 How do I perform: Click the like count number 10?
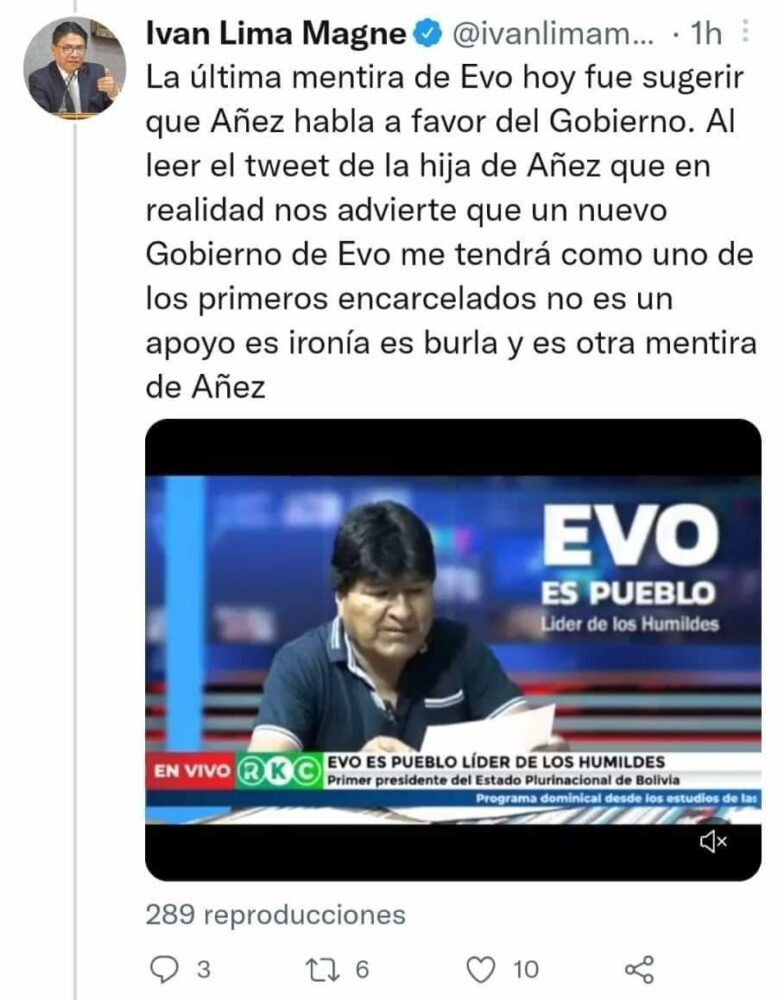[x=526, y=970]
